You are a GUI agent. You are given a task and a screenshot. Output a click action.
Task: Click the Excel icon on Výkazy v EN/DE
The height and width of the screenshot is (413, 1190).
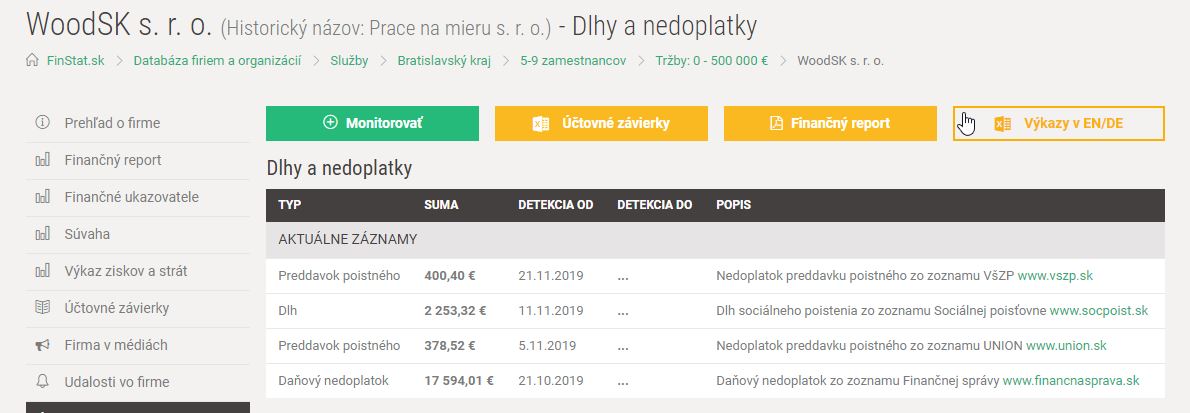(1003, 124)
